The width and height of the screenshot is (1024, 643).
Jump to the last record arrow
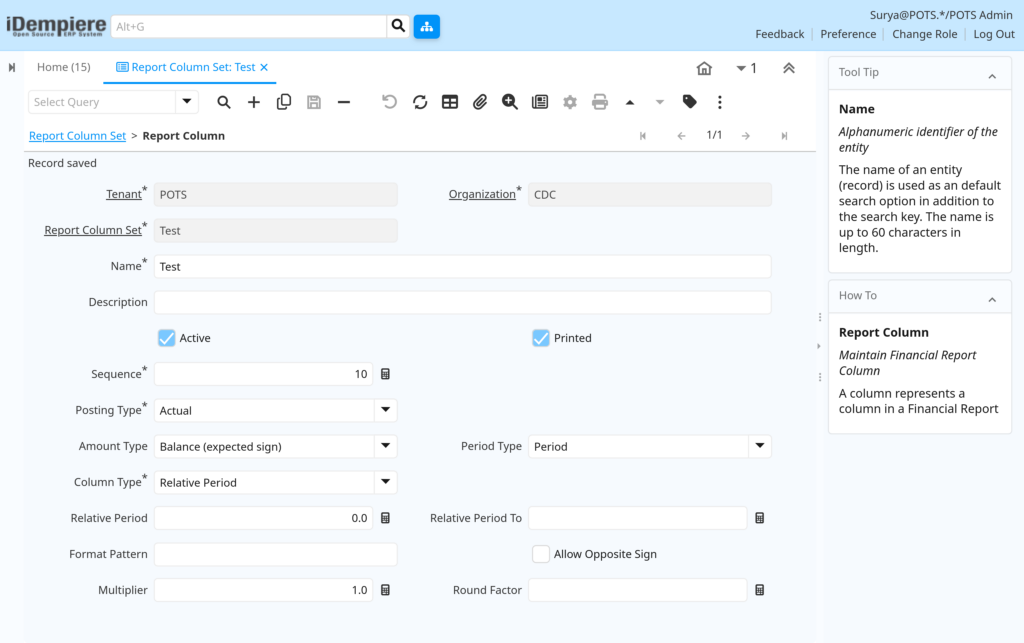tap(784, 136)
